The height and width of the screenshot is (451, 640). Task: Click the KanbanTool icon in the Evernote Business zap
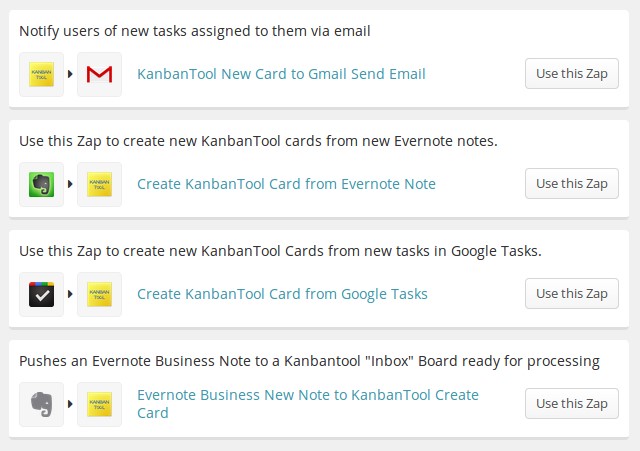pyautogui.click(x=99, y=404)
